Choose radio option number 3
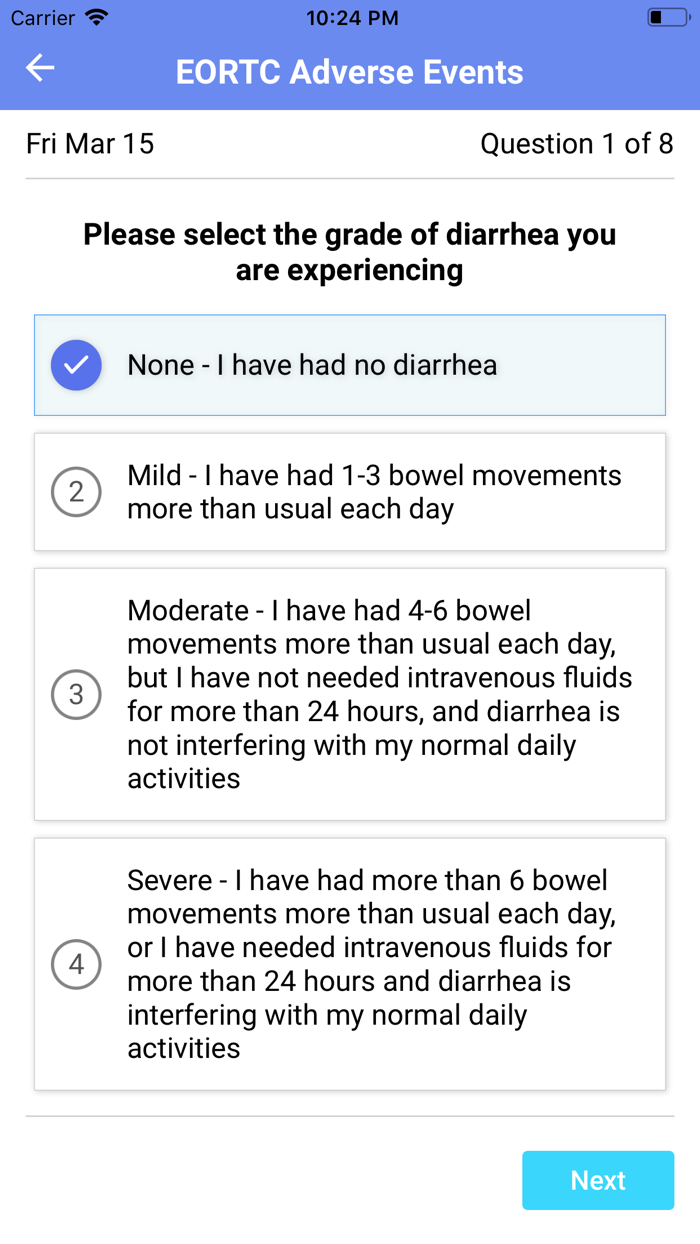Screen dimensions: 700x1244 [x=76, y=694]
